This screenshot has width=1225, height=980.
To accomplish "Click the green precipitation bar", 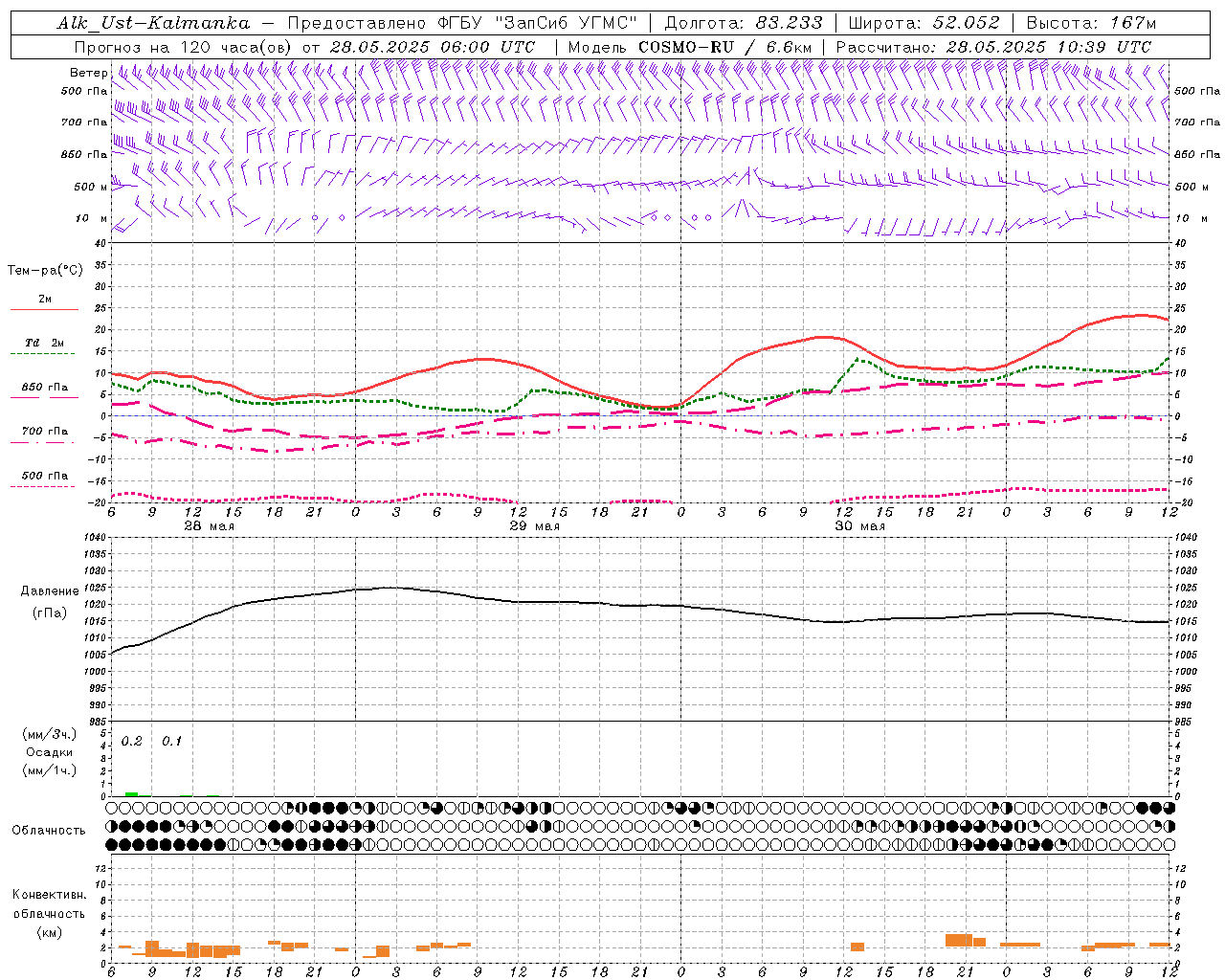I will tap(131, 793).
